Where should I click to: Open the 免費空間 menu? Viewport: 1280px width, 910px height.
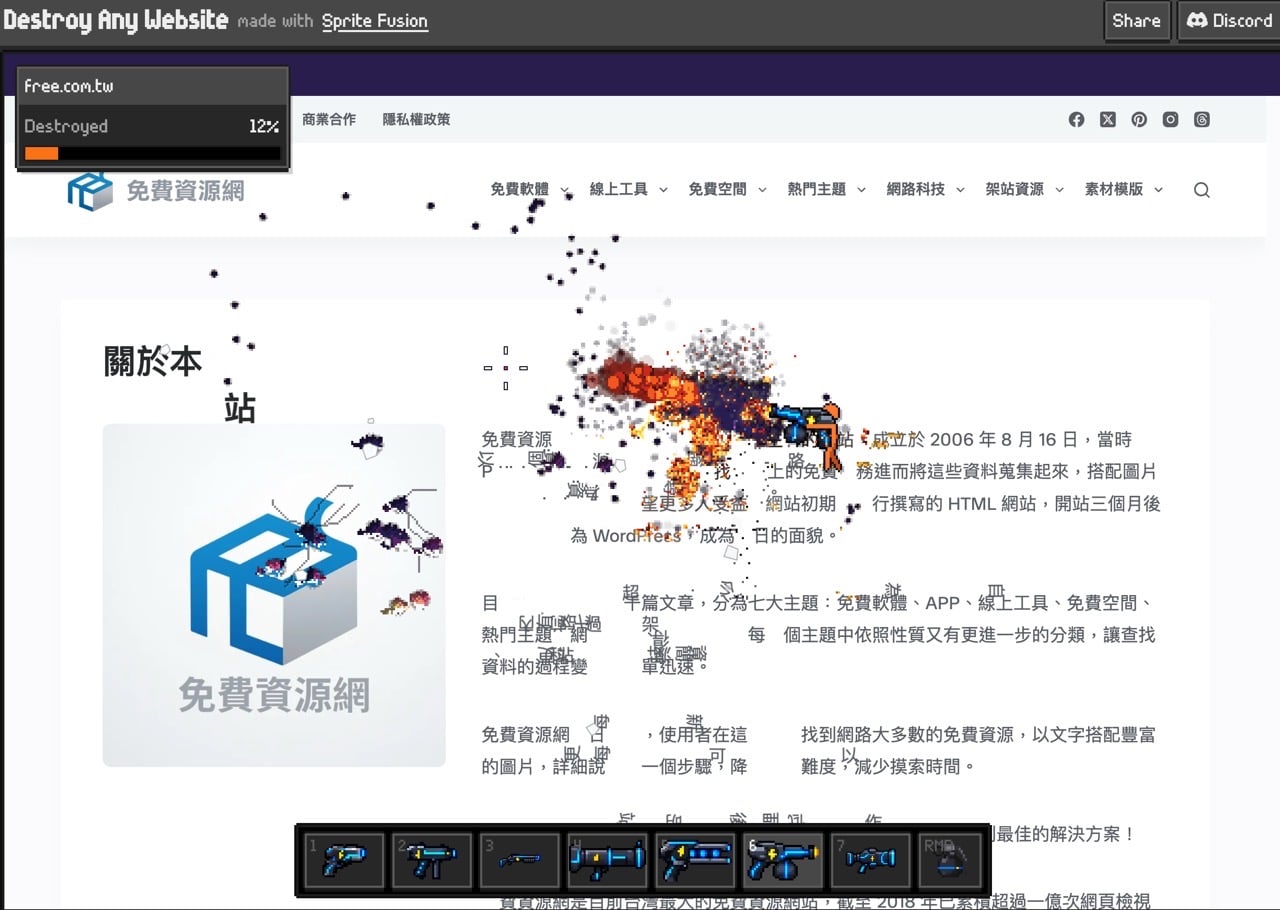[718, 189]
